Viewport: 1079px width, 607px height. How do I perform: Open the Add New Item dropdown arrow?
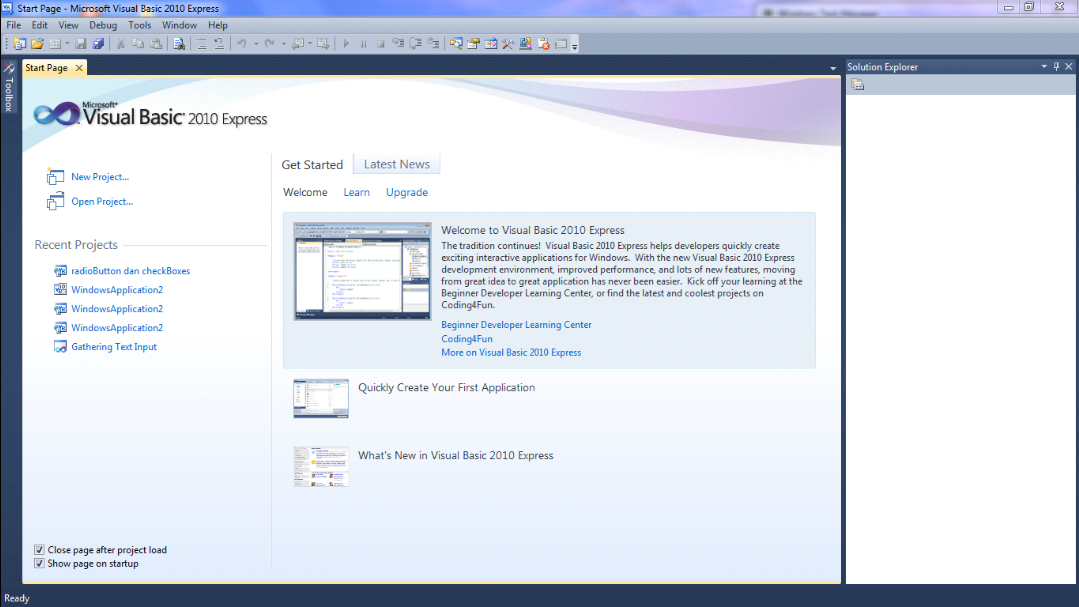tap(67, 43)
